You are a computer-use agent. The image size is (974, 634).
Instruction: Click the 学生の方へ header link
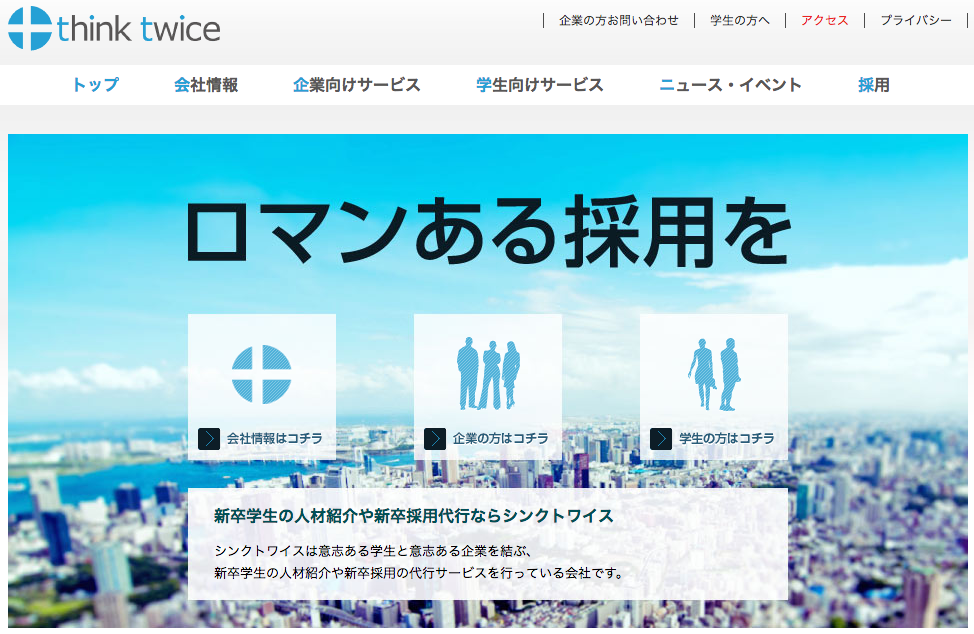pyautogui.click(x=740, y=20)
